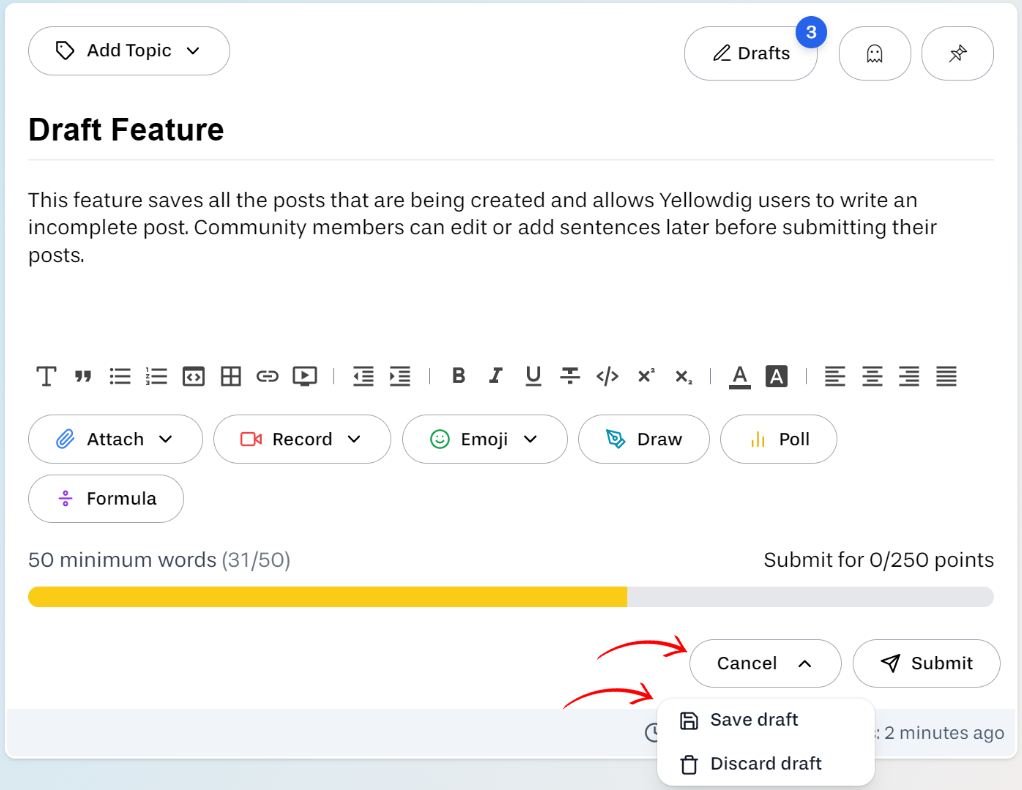
Task: Apply a numbered list
Action: point(156,376)
